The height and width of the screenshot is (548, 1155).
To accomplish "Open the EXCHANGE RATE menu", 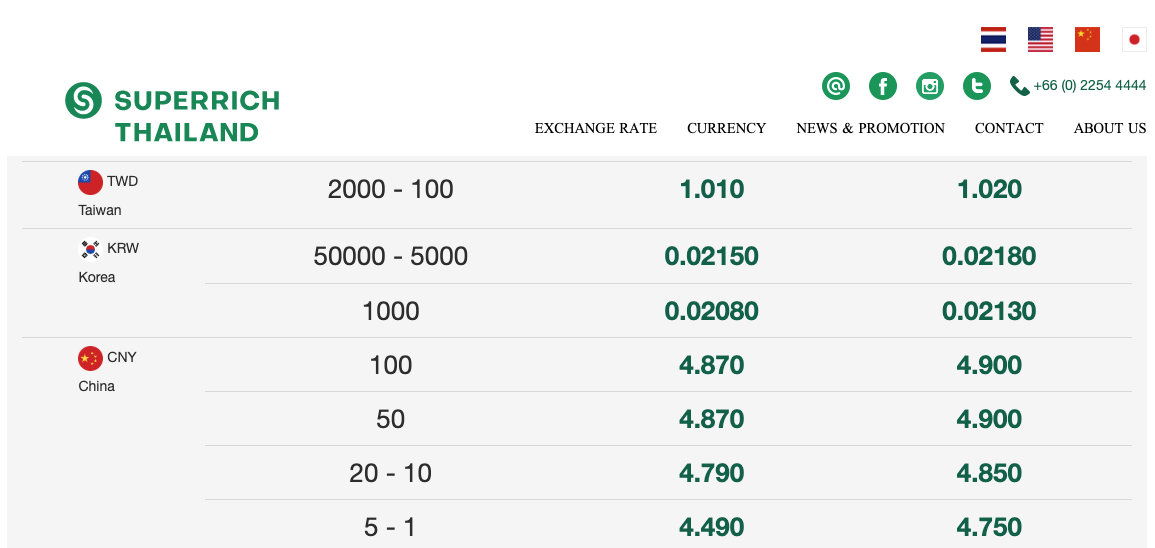I will (x=595, y=128).
